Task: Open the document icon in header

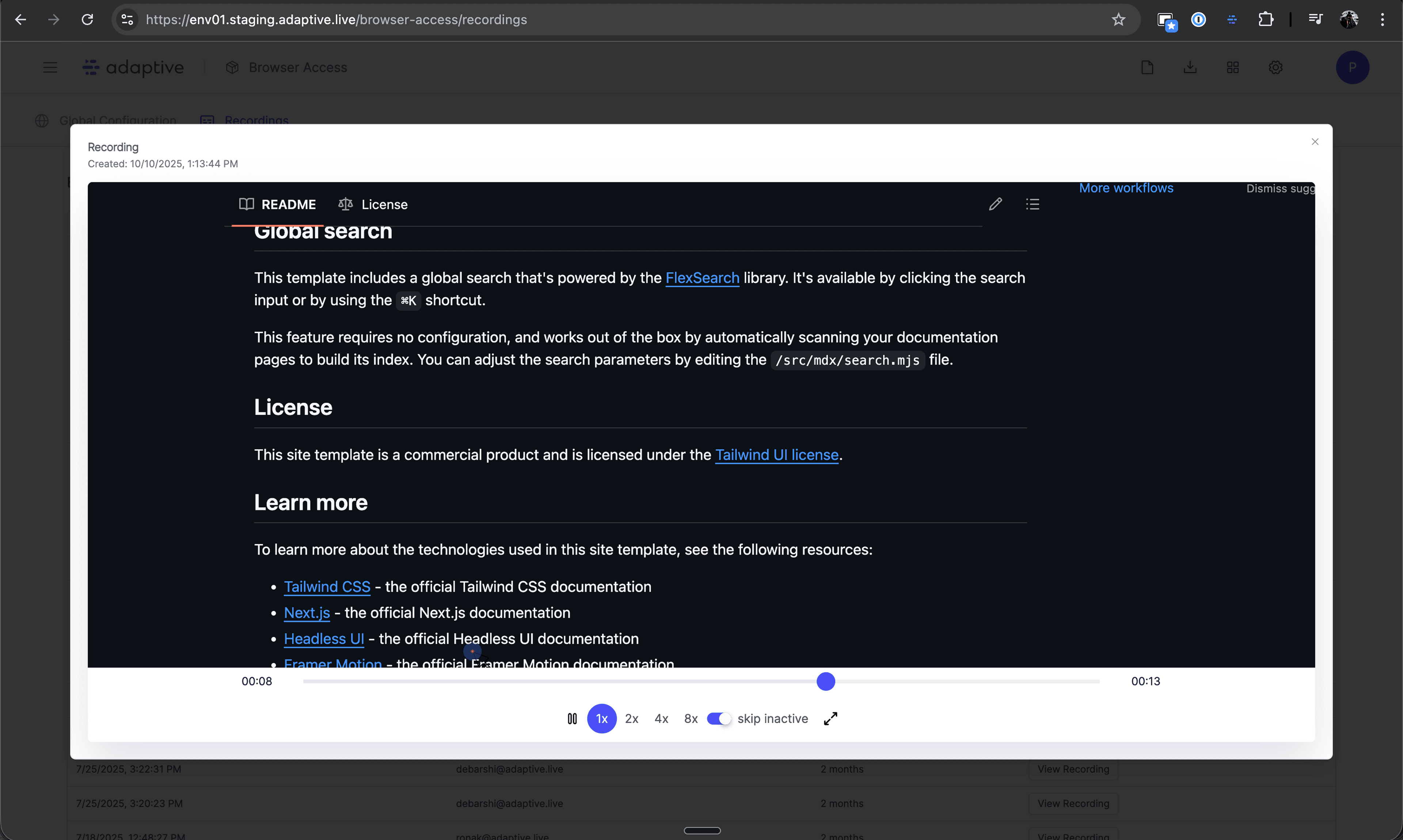Action: point(1147,67)
